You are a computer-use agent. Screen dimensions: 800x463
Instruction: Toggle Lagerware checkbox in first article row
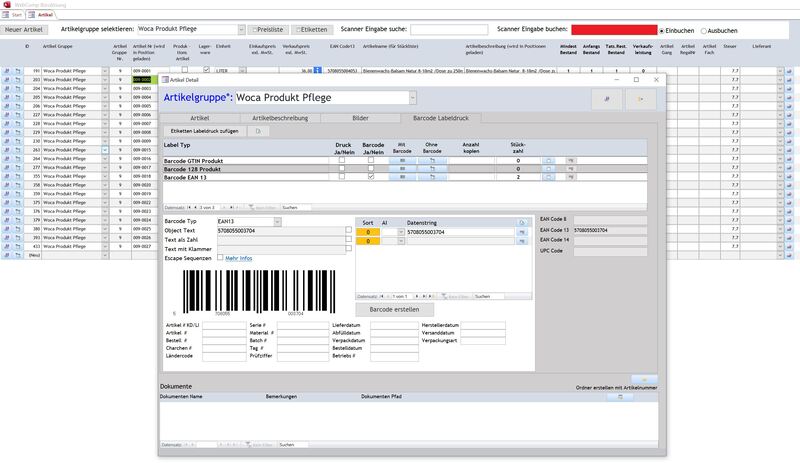pos(206,69)
